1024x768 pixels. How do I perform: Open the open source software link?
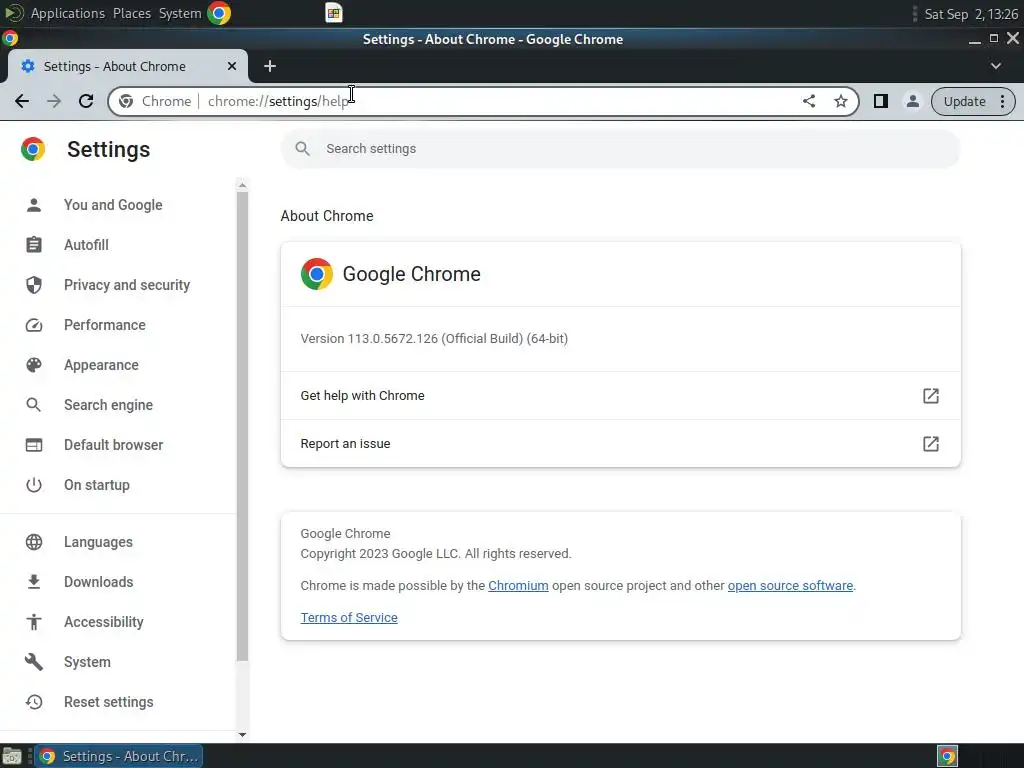pos(790,586)
